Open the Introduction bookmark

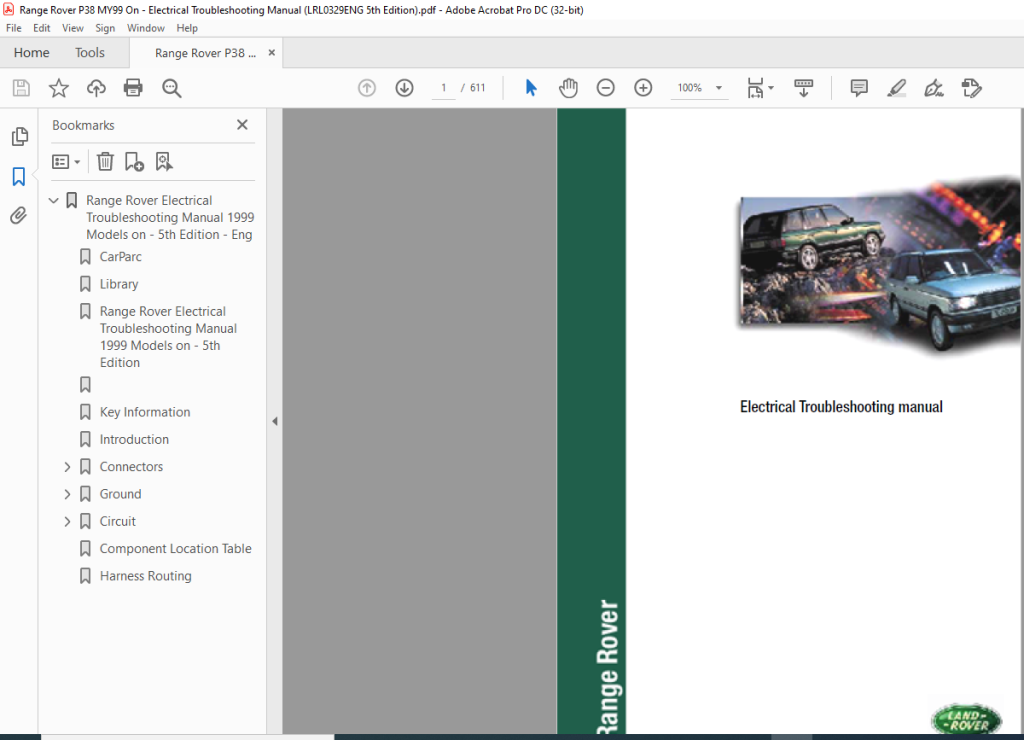pos(134,440)
